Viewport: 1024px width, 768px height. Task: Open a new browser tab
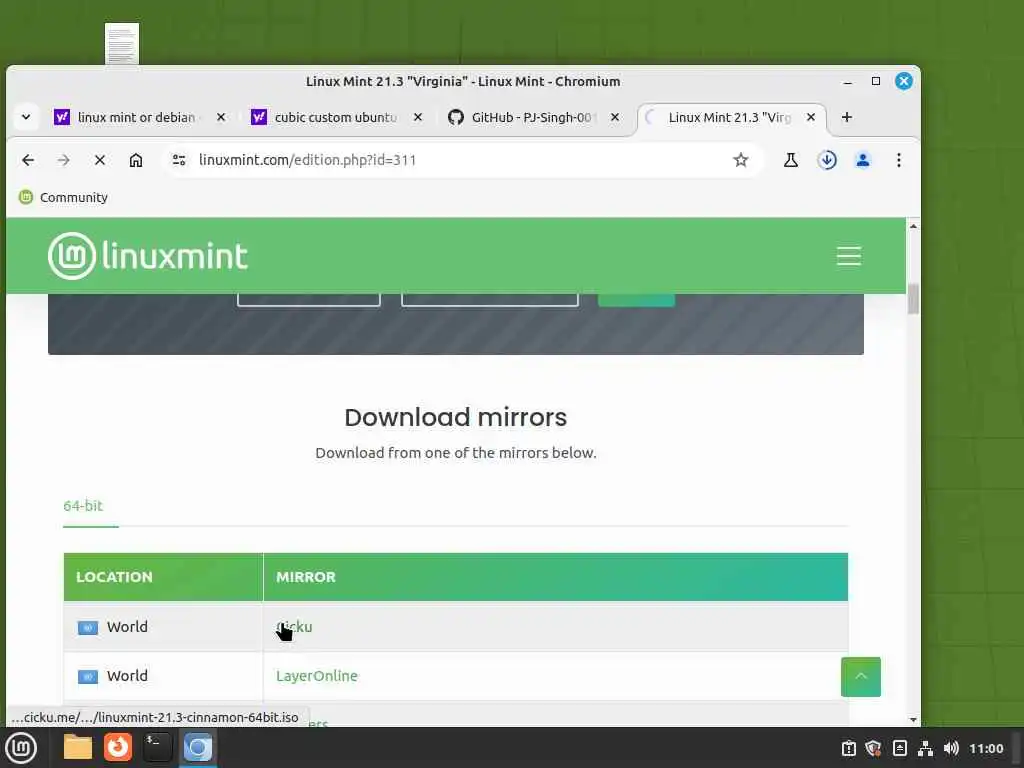pos(847,117)
